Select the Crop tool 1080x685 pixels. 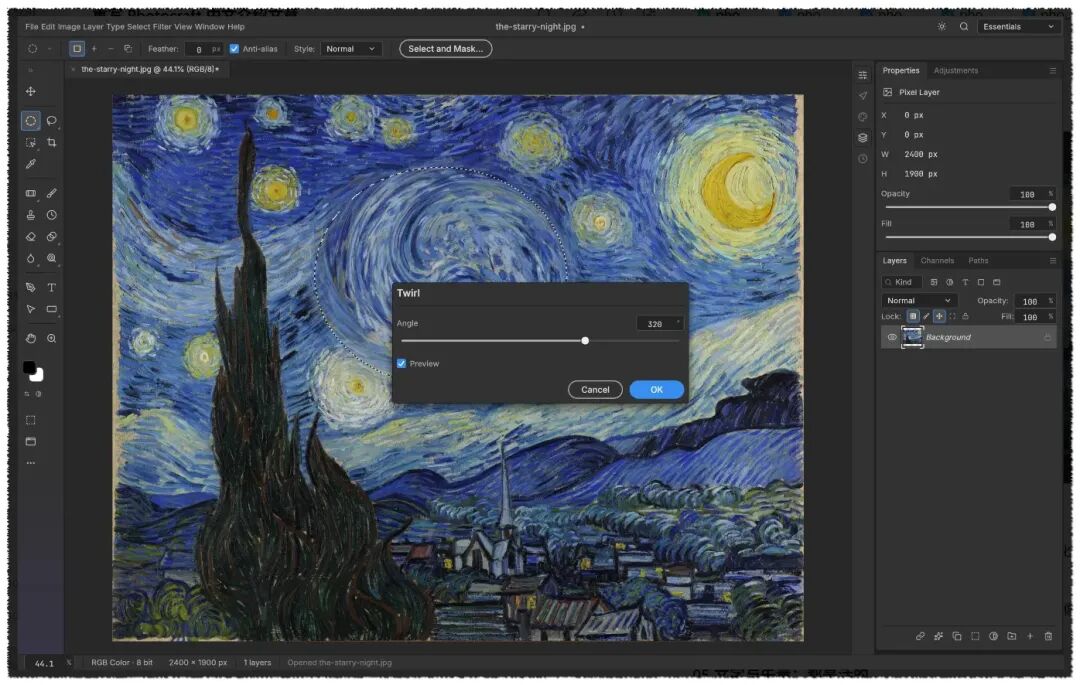(x=52, y=143)
